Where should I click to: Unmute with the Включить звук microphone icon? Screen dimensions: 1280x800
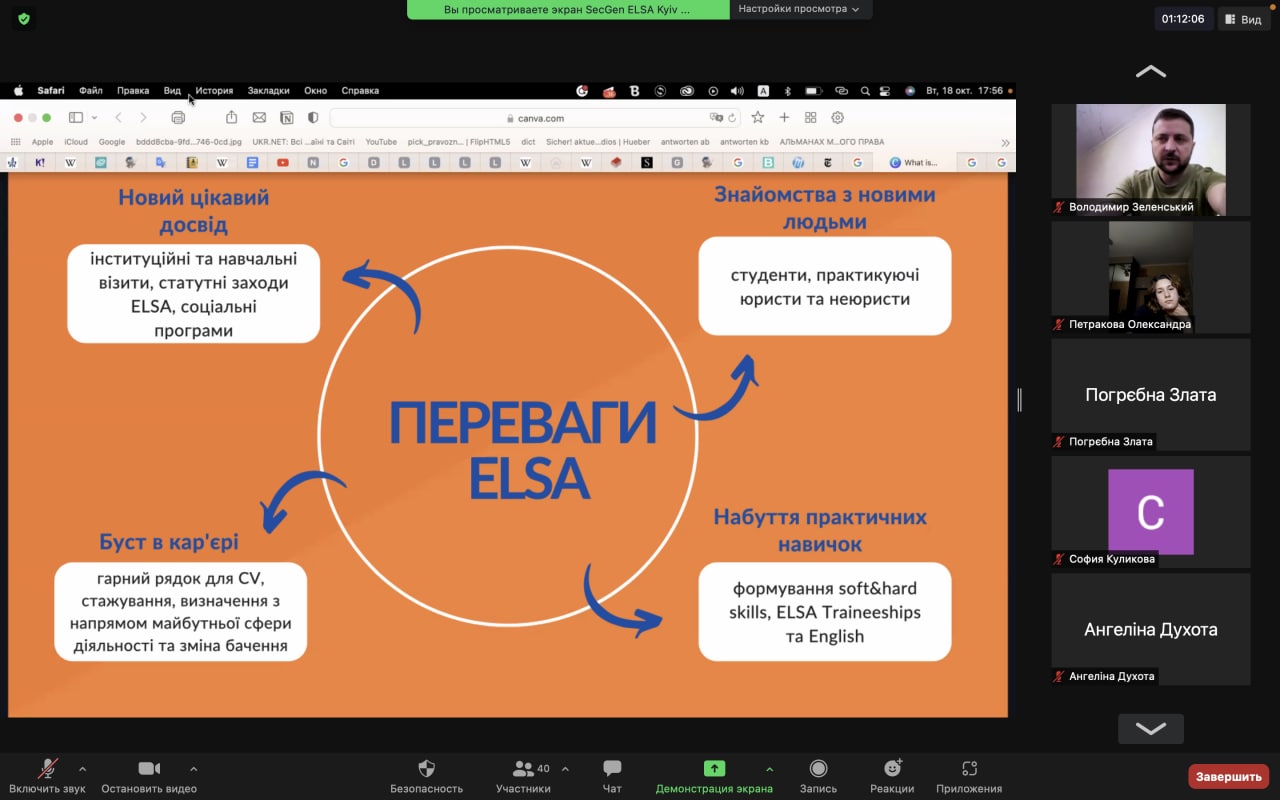pyautogui.click(x=47, y=768)
